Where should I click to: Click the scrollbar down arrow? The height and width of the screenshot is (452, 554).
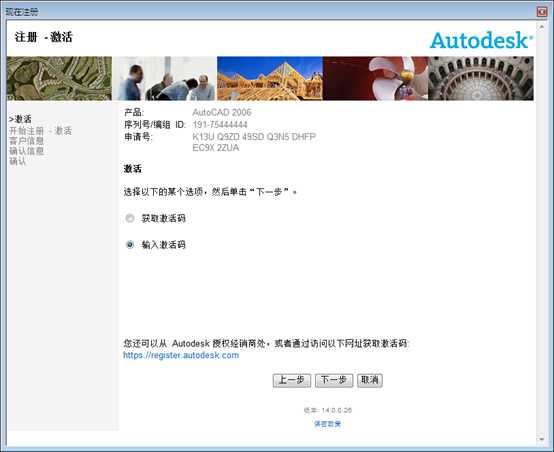[541, 439]
